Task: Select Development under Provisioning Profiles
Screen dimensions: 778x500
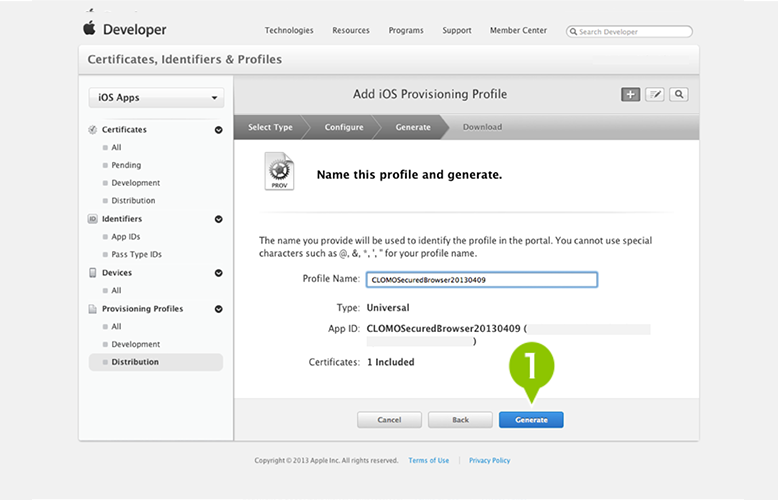Action: 135,344
